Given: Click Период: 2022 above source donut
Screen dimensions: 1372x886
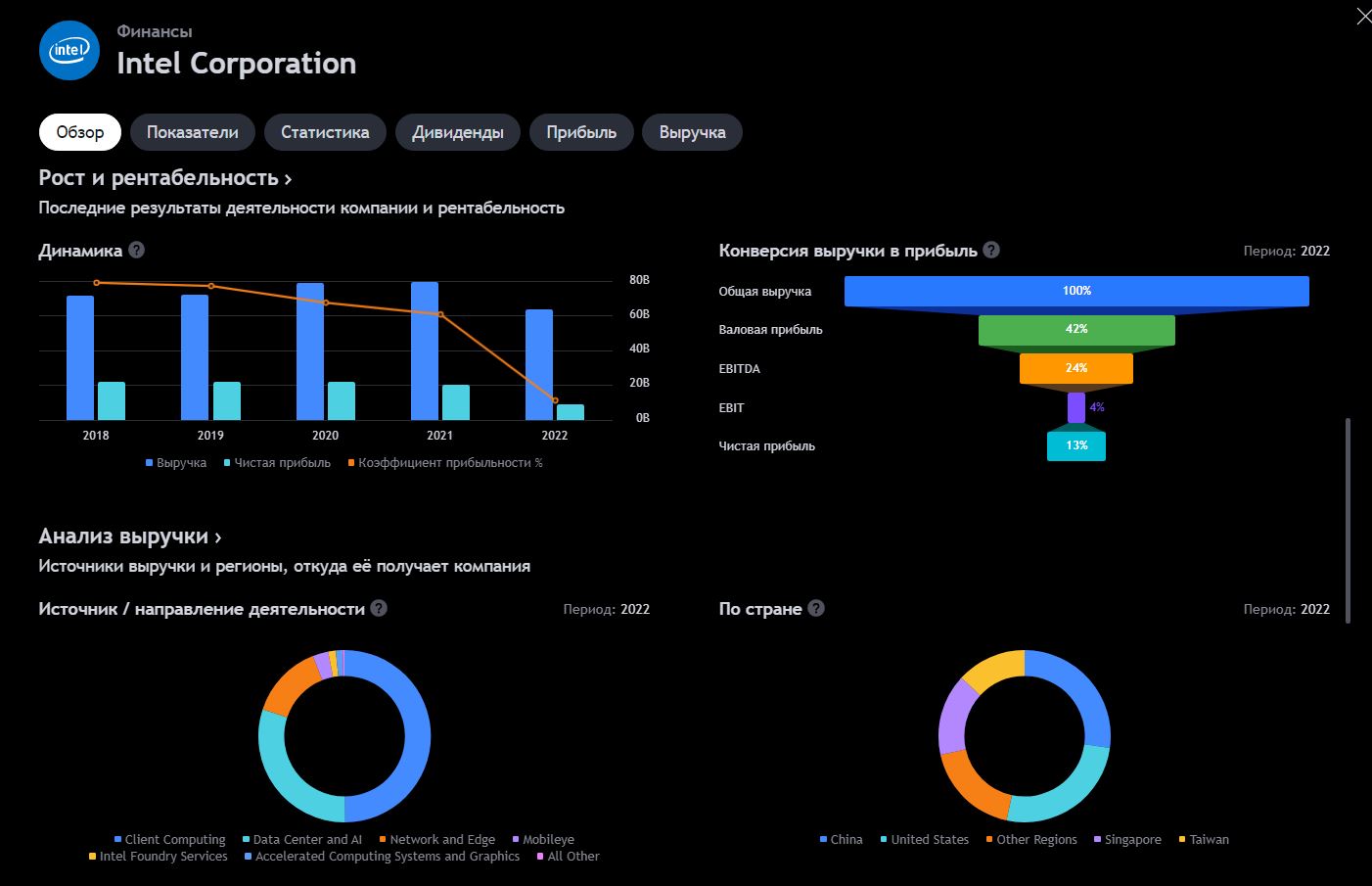Looking at the screenshot, I should (607, 609).
